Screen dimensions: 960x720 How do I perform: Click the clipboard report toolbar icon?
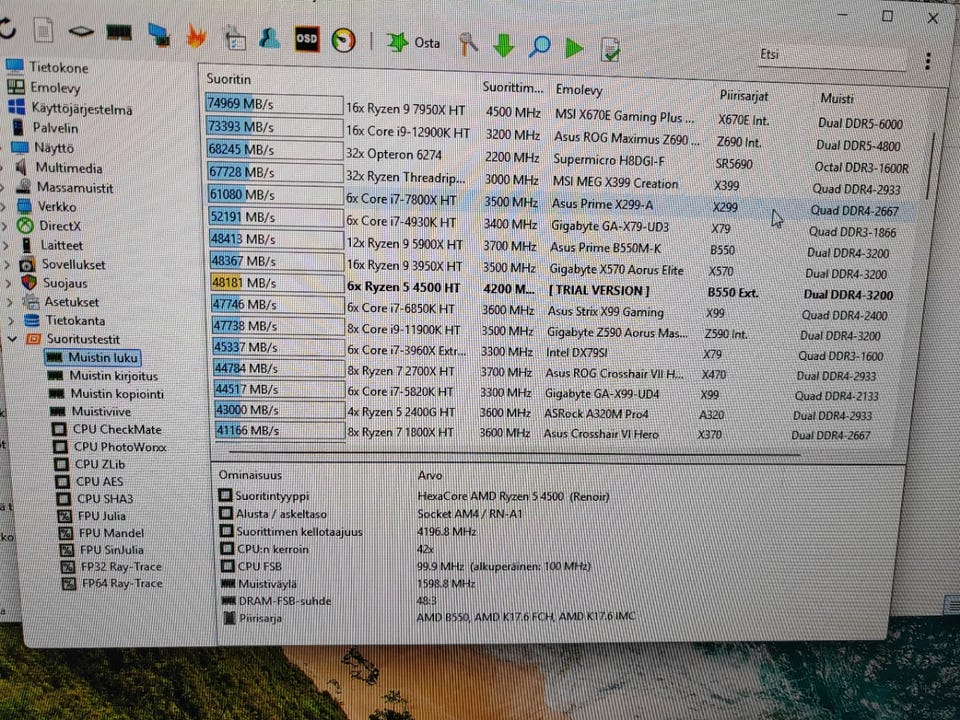(233, 37)
